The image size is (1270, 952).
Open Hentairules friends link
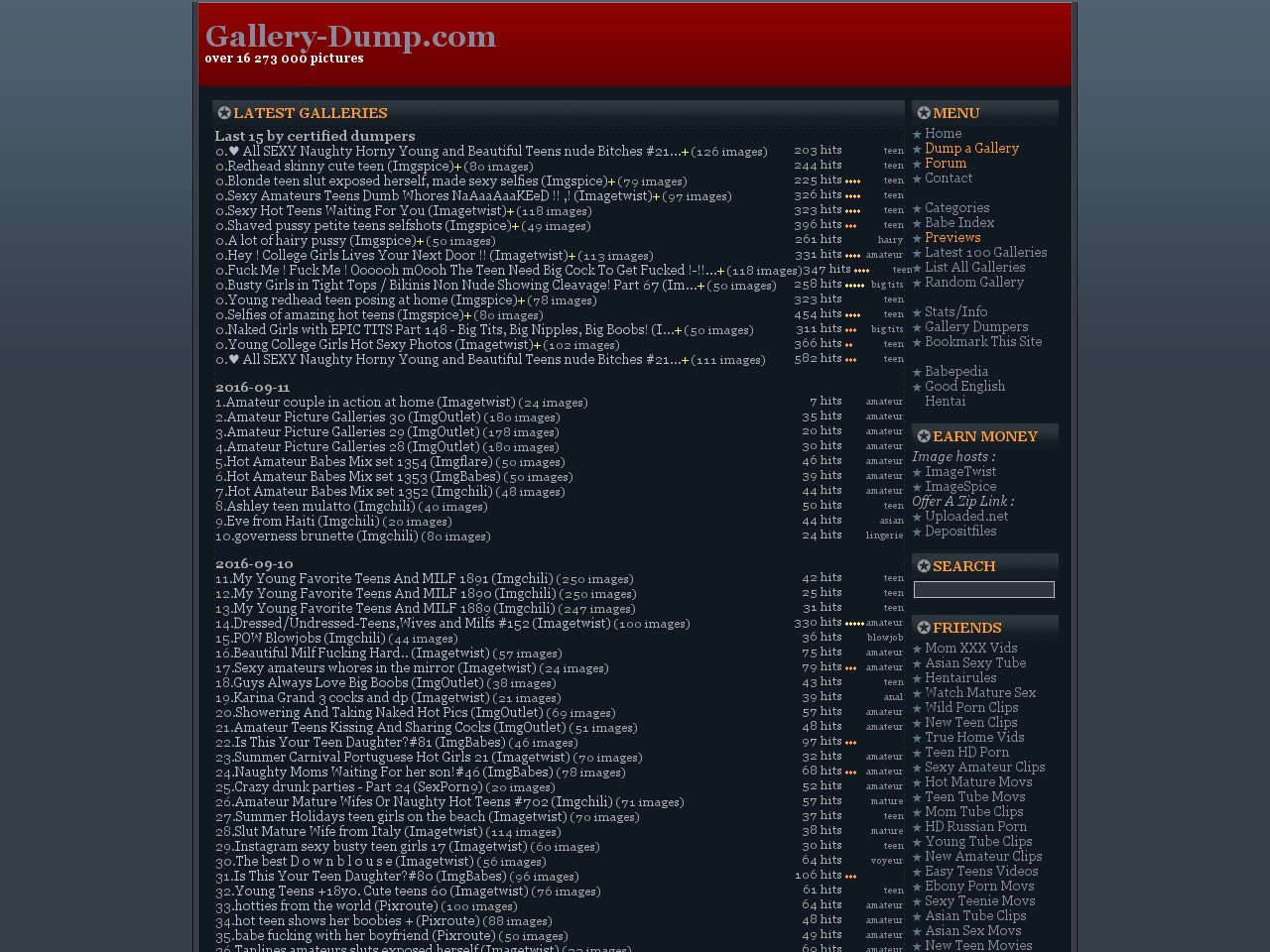coord(960,678)
